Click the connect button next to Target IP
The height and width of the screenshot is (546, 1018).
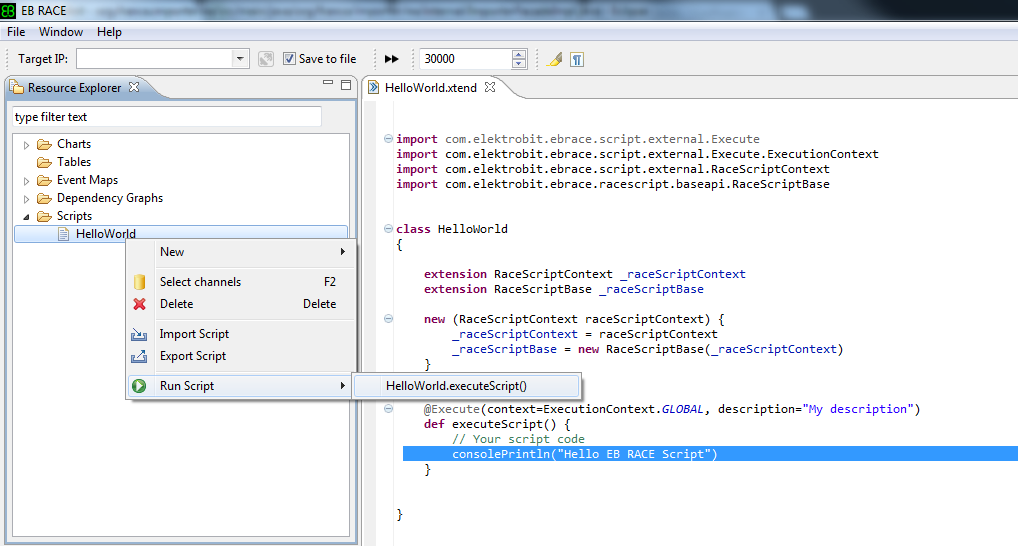[x=266, y=59]
